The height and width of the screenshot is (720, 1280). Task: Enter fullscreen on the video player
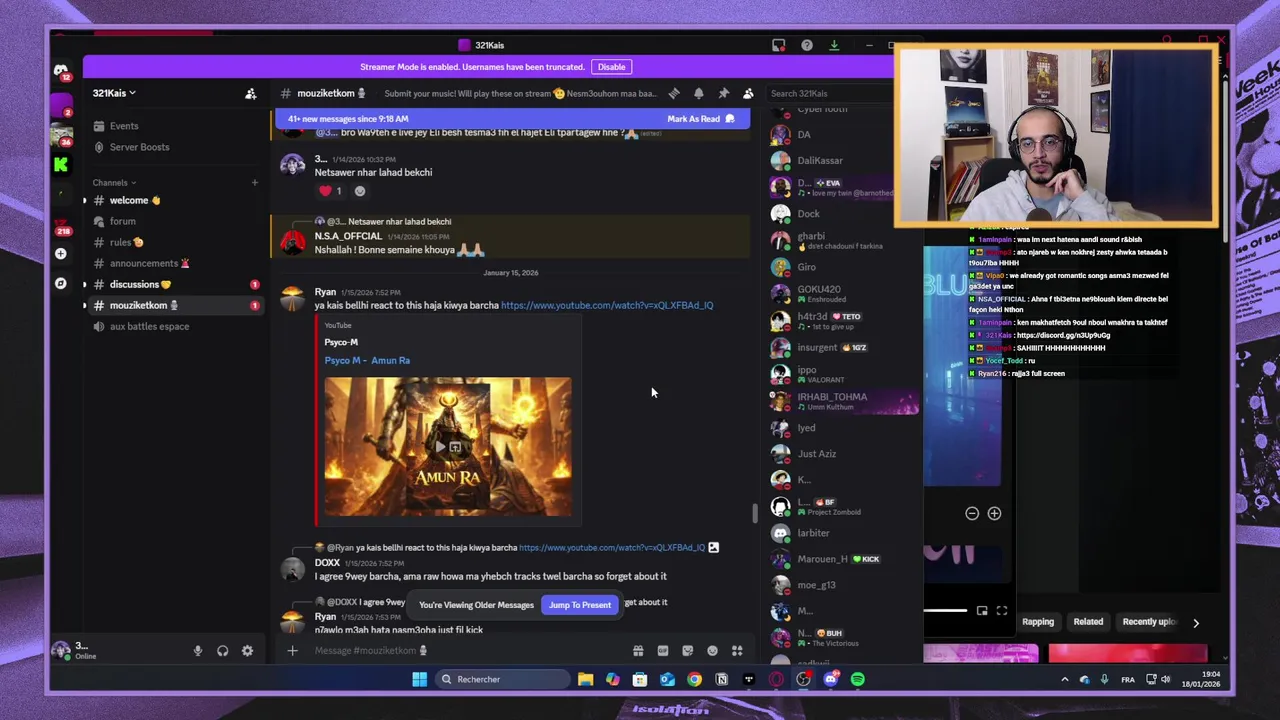(1001, 611)
